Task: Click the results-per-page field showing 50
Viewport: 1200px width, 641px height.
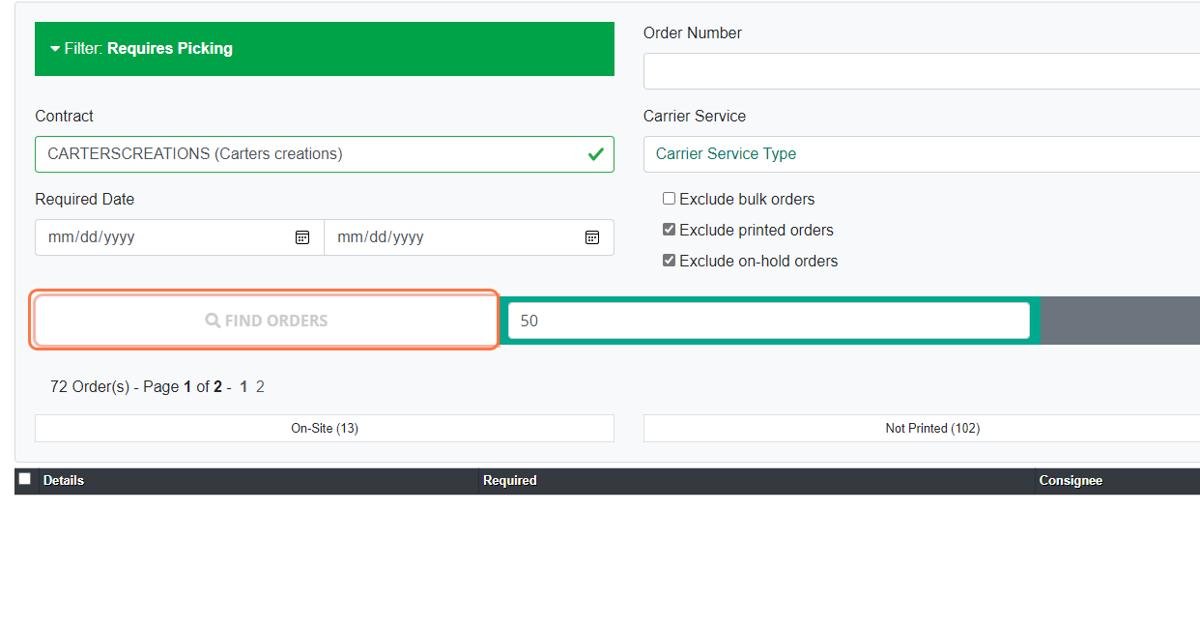Action: click(x=769, y=321)
